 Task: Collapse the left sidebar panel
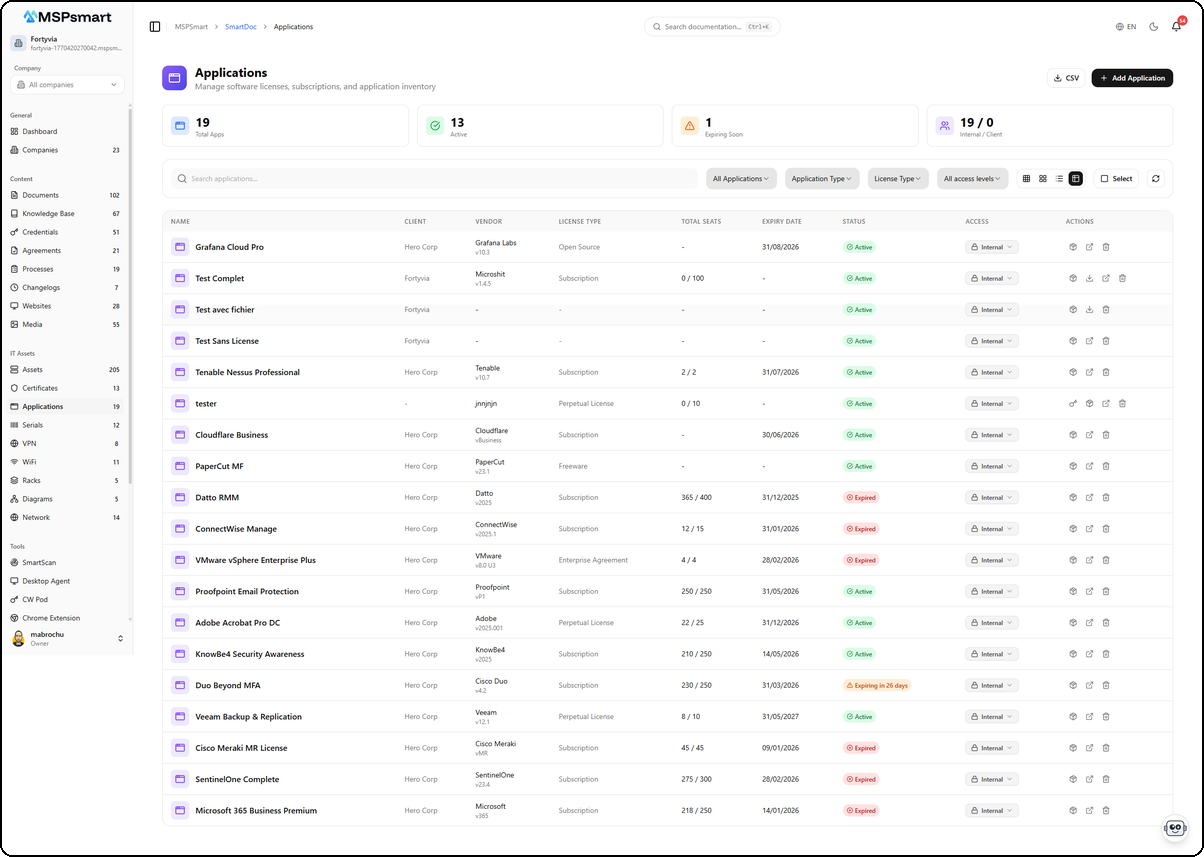[153, 26]
